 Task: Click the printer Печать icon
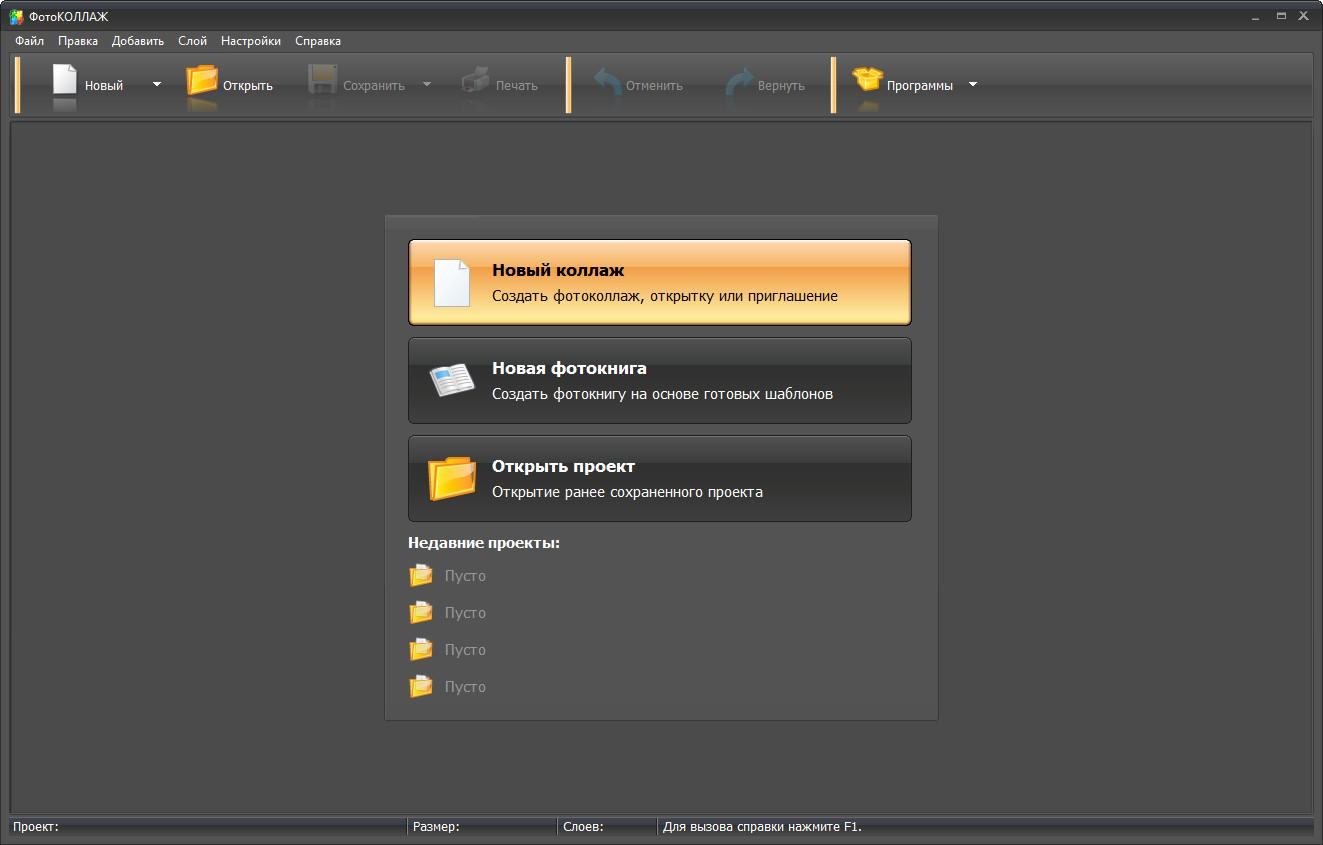(x=476, y=80)
